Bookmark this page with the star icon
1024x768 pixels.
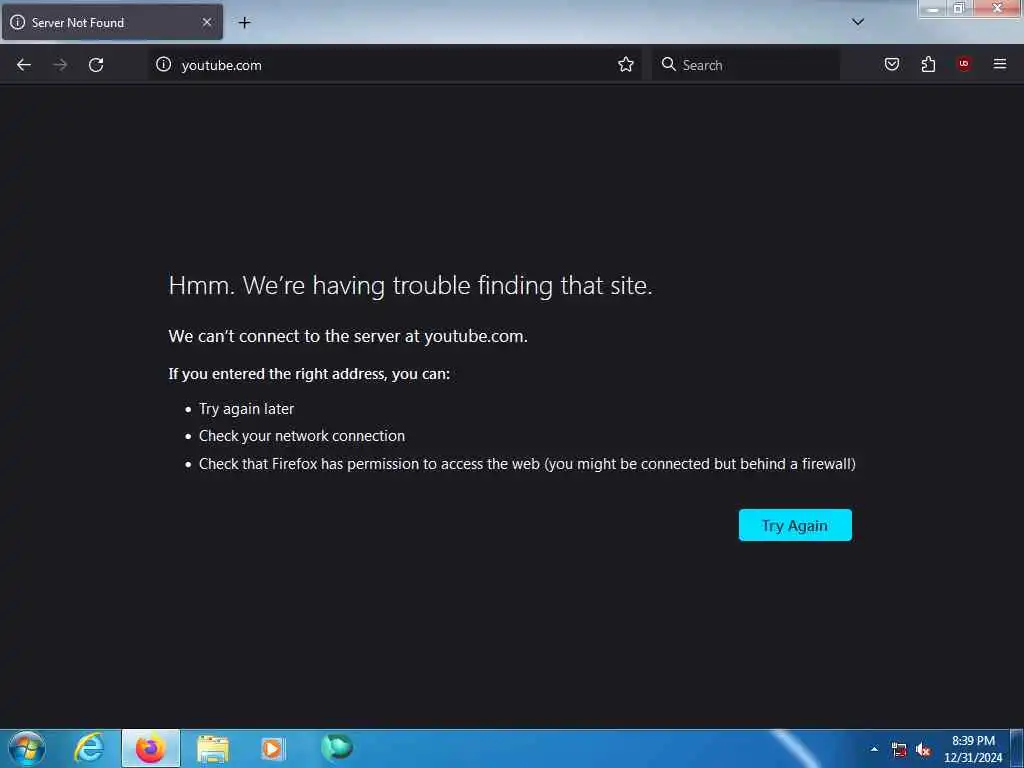[x=626, y=65]
